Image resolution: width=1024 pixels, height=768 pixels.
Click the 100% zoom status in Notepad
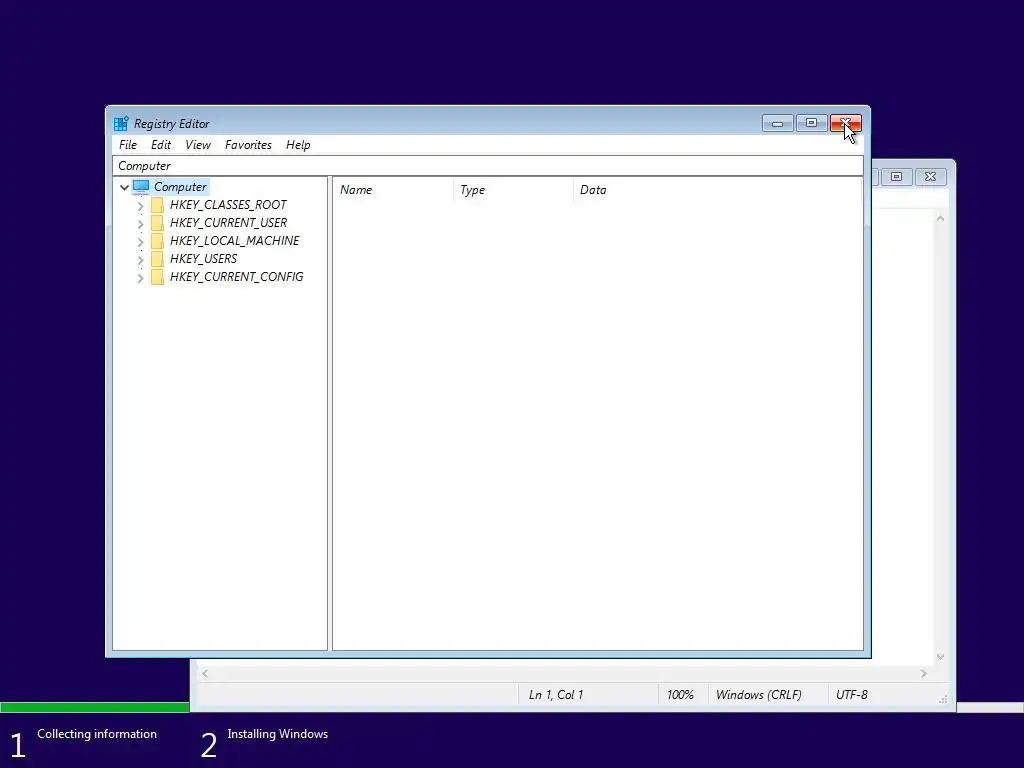(680, 695)
